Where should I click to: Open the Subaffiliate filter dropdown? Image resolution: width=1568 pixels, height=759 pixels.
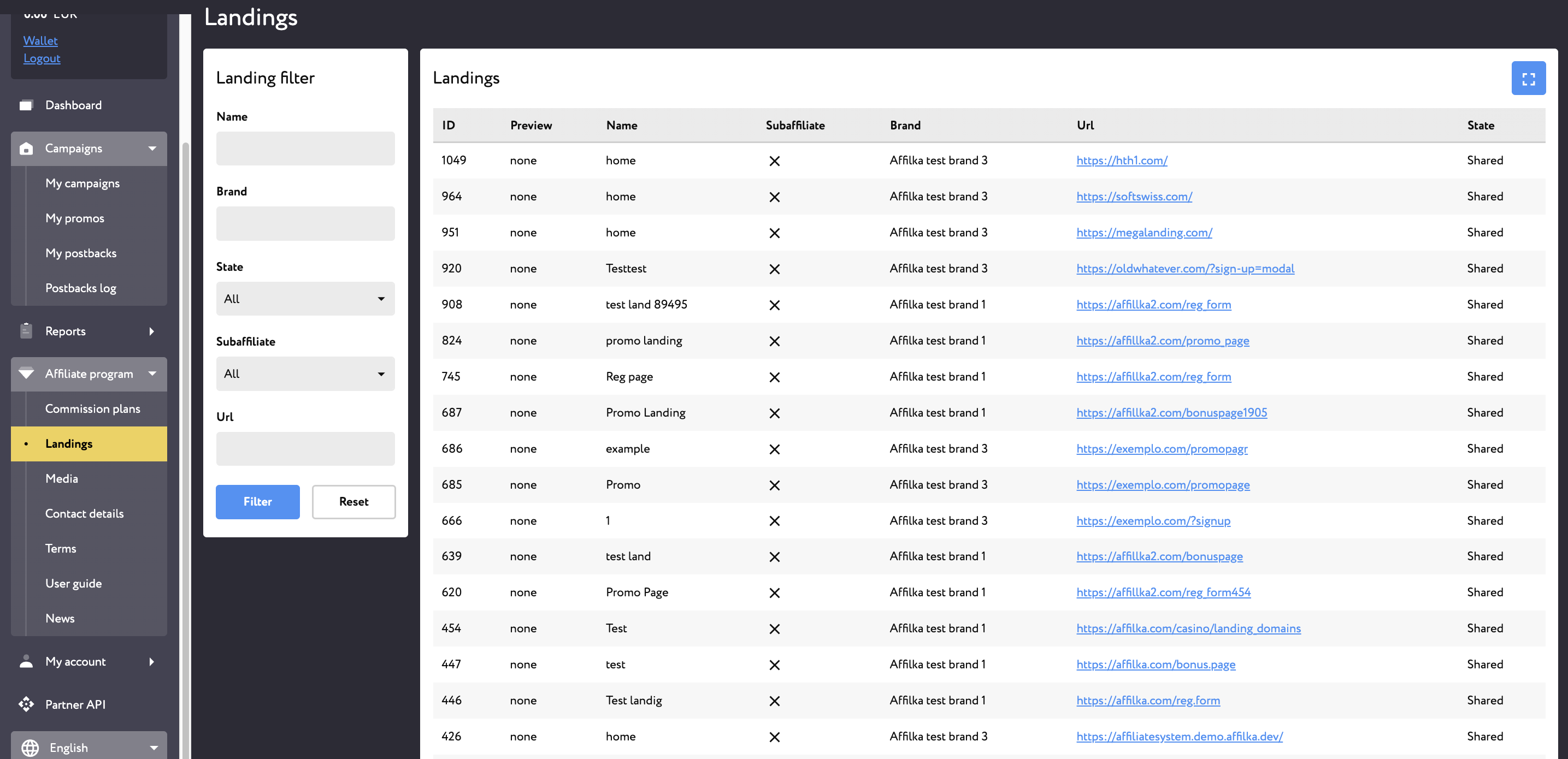point(305,373)
